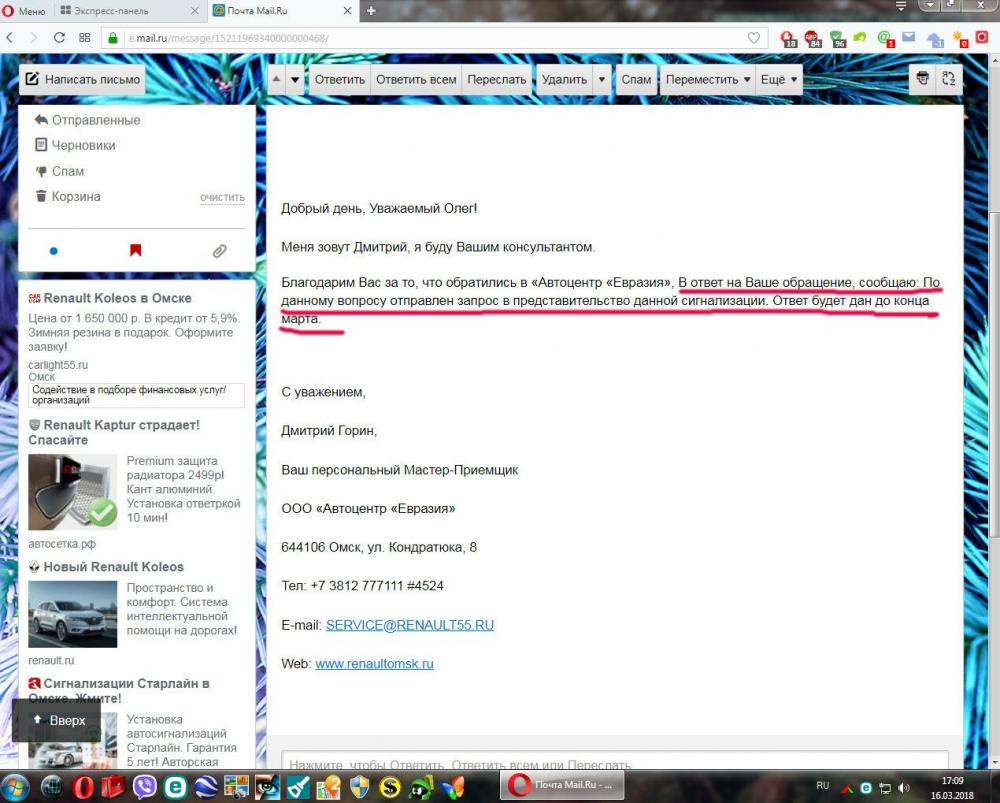Filter messages with attachments paperclip
This screenshot has height=803, width=1000.
coord(219,251)
